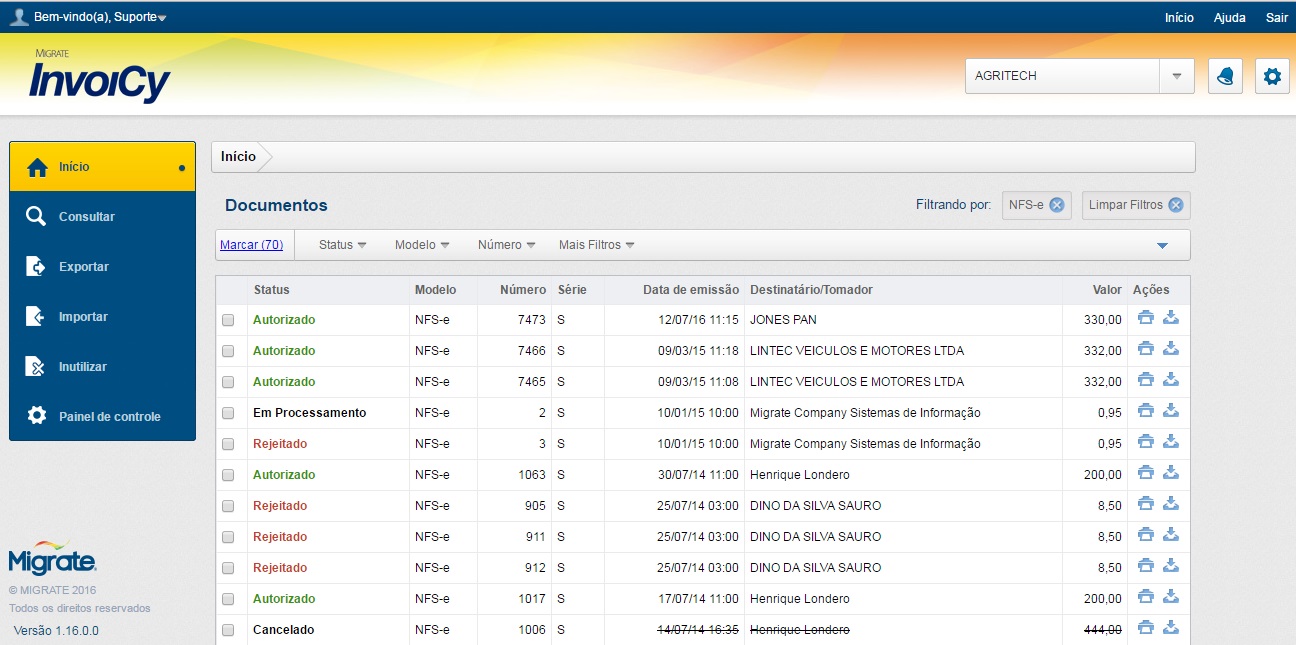Tick the checkbox for rejected invoice 911
This screenshot has width=1296, height=645.
pos(228,537)
